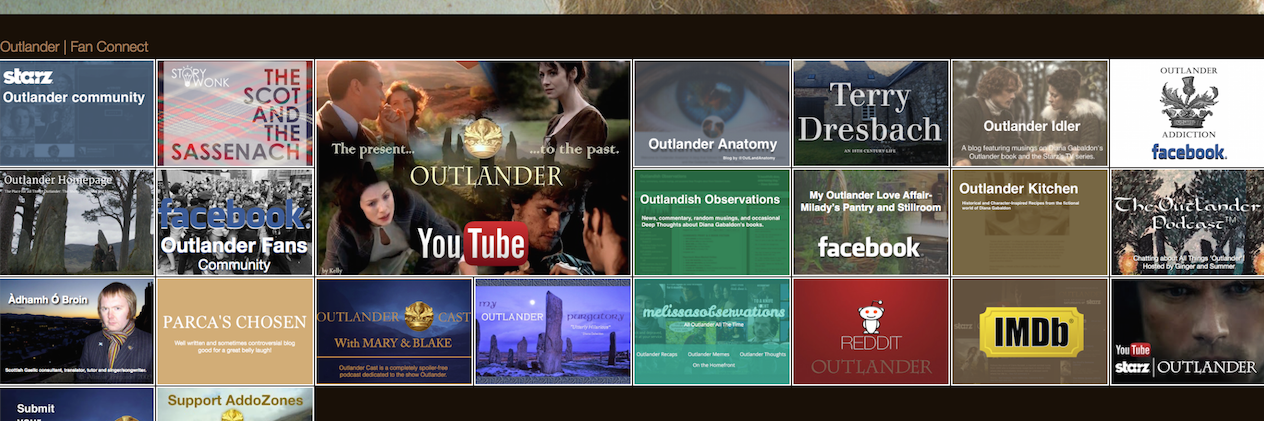
Task: Open the Outlander Cast with Mary & Blake tile
Action: (x=394, y=331)
